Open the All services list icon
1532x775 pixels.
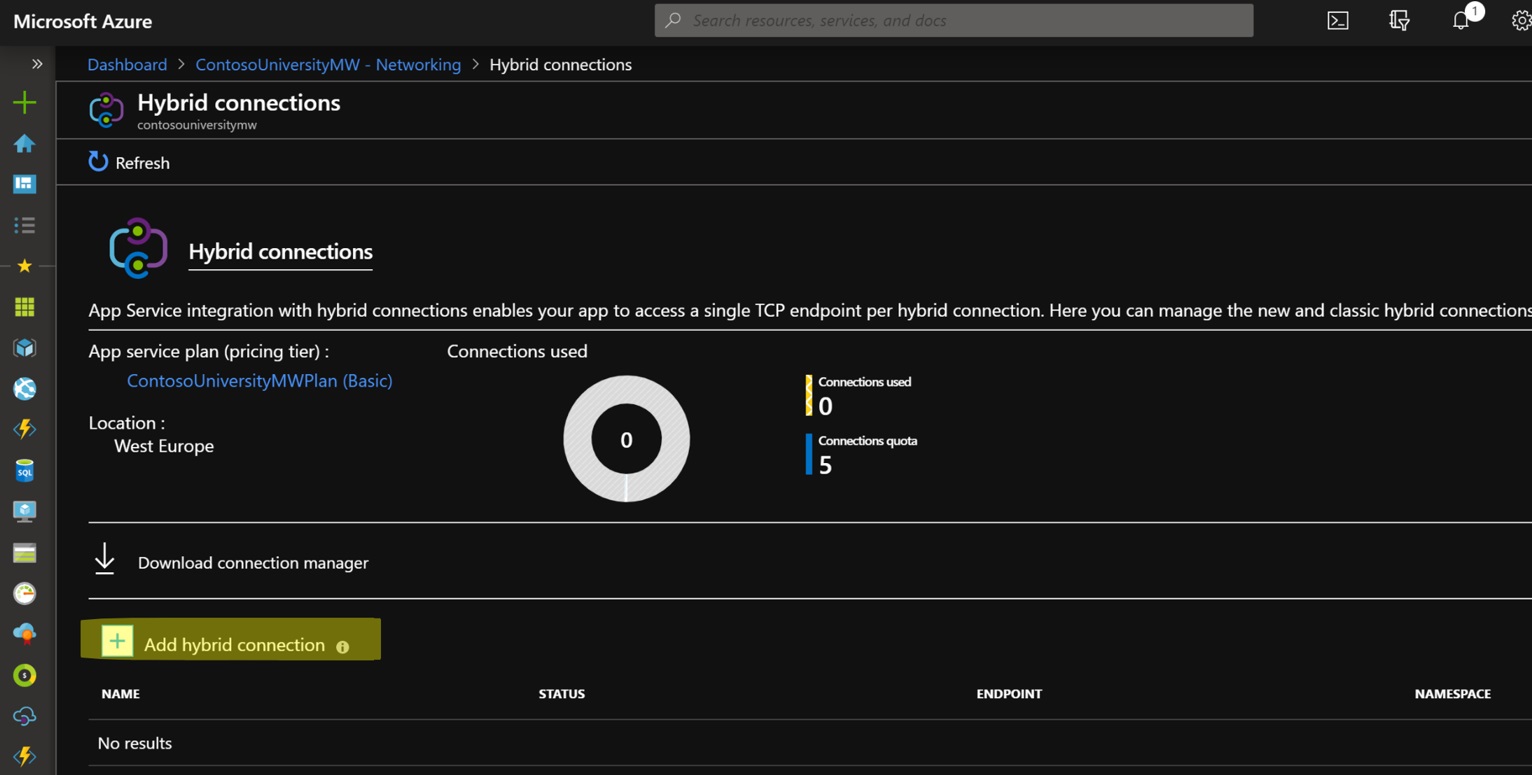tap(24, 224)
